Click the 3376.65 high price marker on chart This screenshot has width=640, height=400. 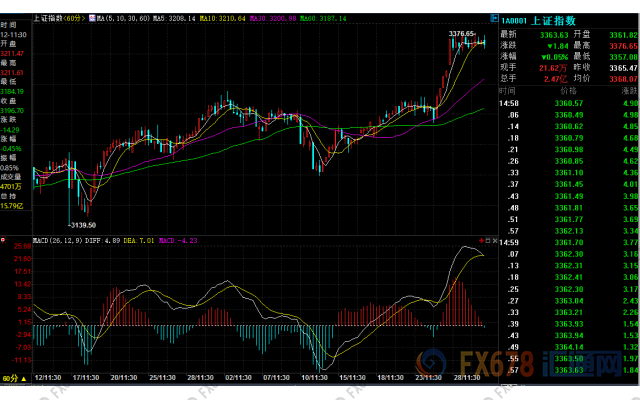[461, 33]
